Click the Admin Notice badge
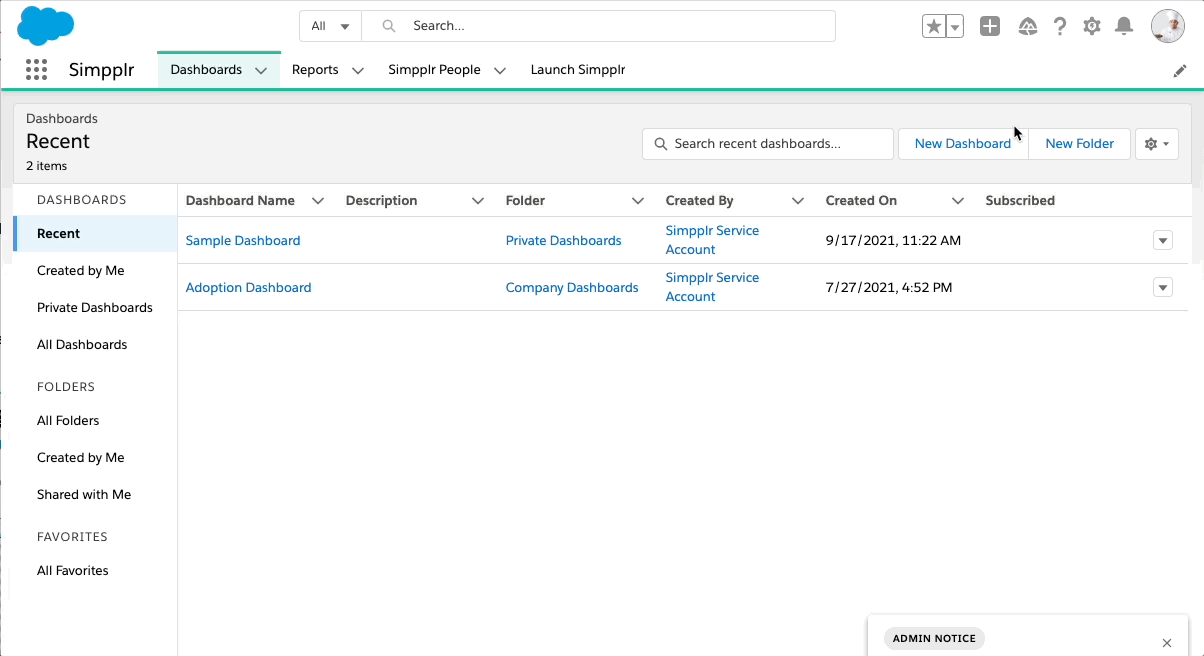1204x656 pixels. (934, 638)
